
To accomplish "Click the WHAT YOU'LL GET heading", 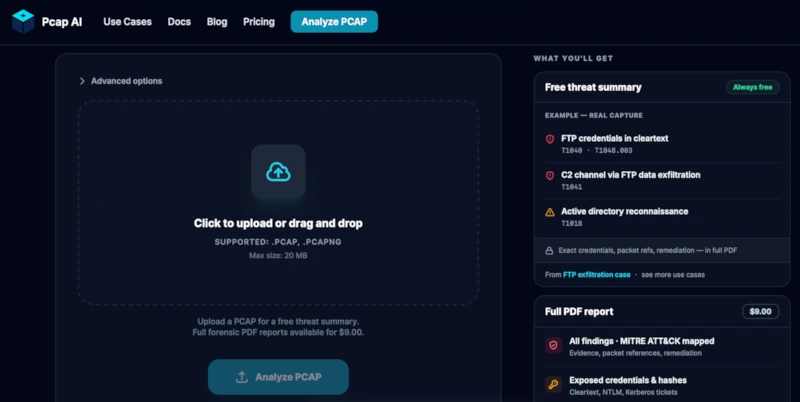I will 573,59.
